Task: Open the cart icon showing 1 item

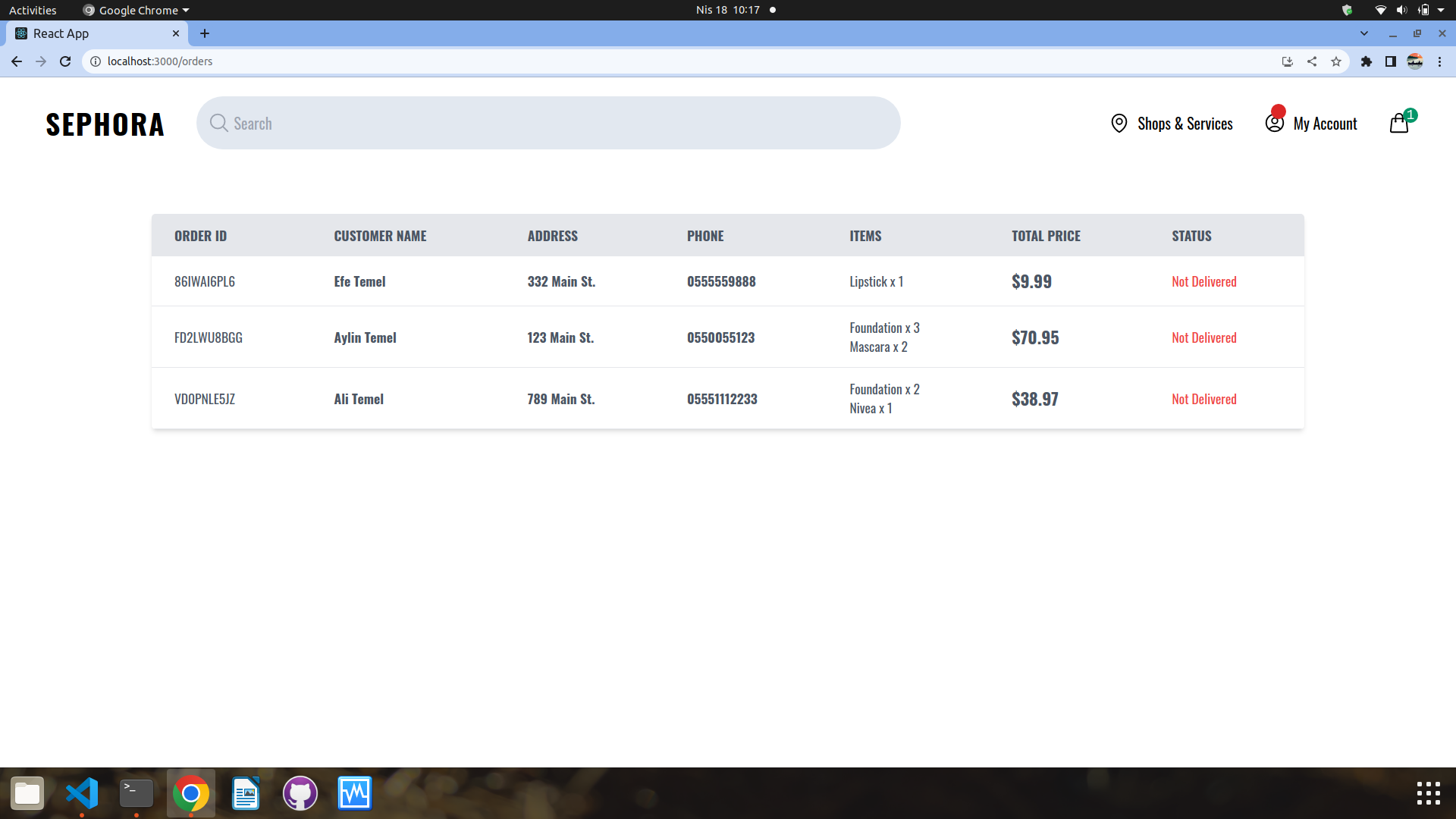Action: point(1399,123)
